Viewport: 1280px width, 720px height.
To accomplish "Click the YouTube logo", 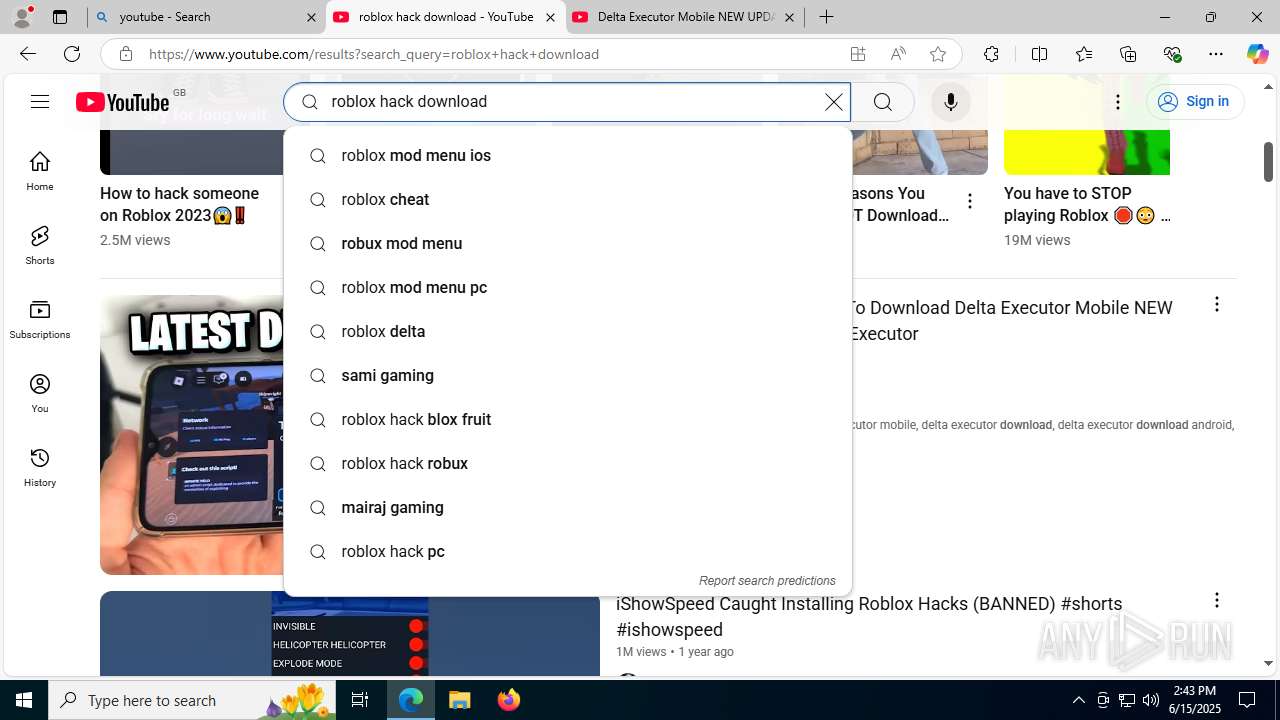I will 122,102.
